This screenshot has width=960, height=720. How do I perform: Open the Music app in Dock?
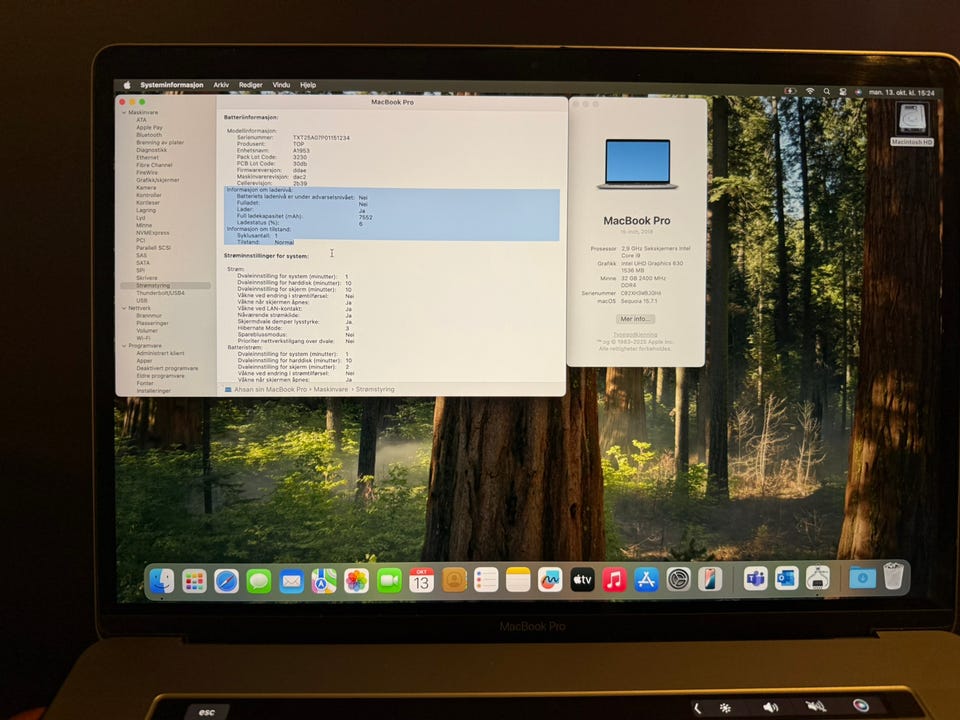(x=614, y=580)
